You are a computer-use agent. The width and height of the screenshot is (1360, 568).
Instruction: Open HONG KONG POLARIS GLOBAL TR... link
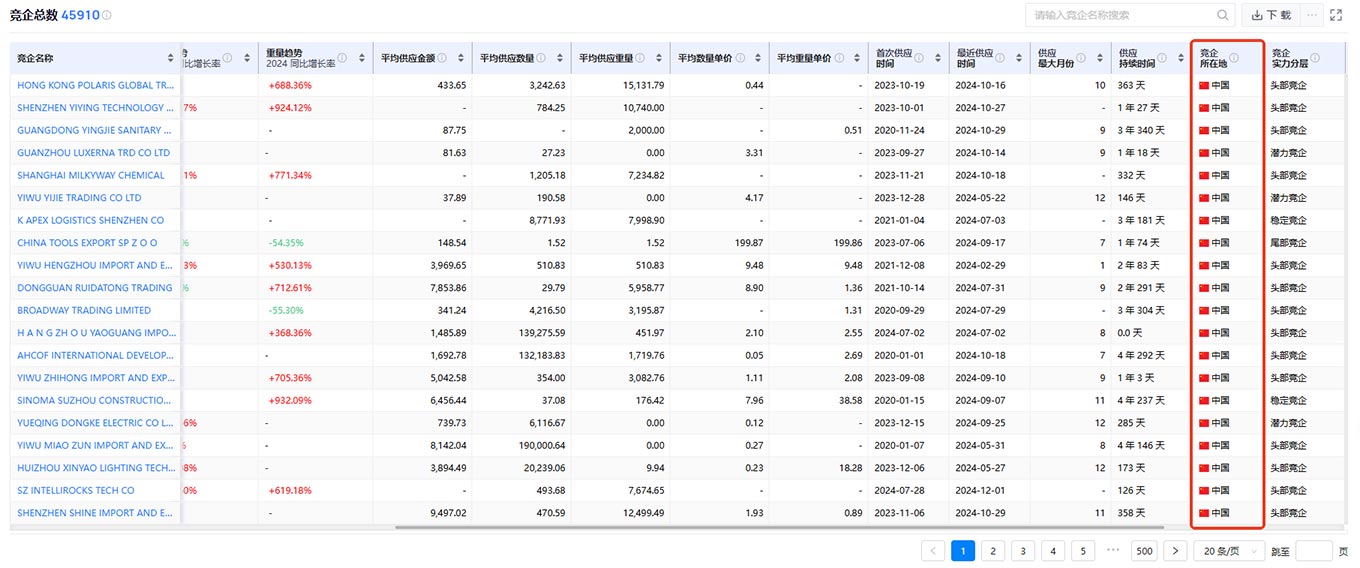pyautogui.click(x=96, y=86)
